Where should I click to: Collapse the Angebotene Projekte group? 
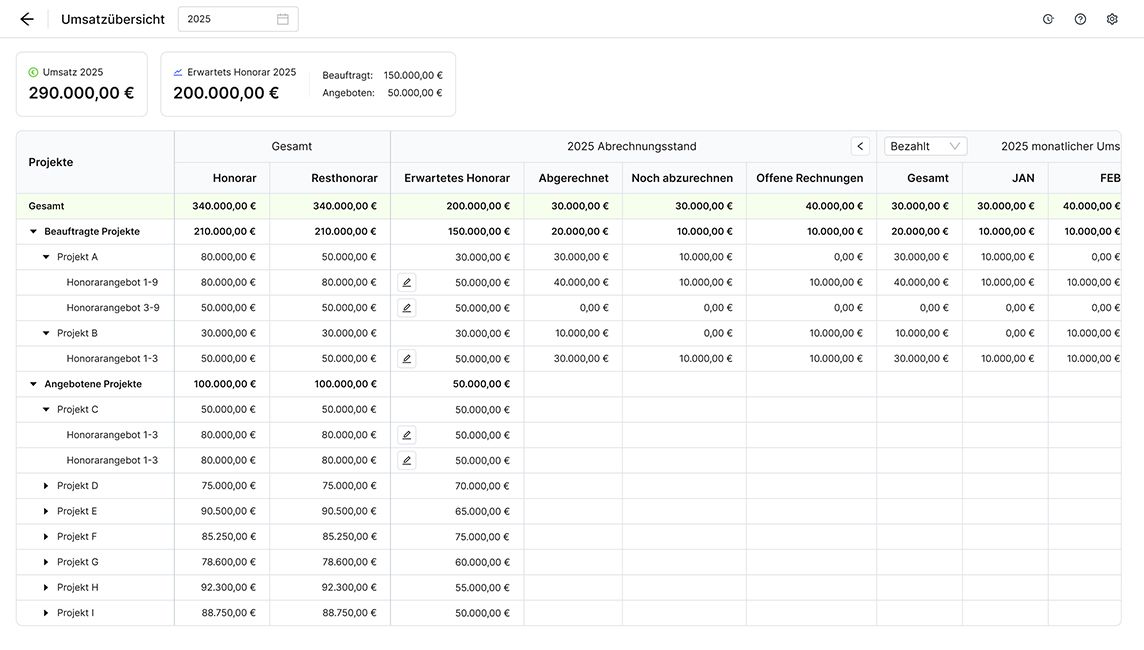33,384
